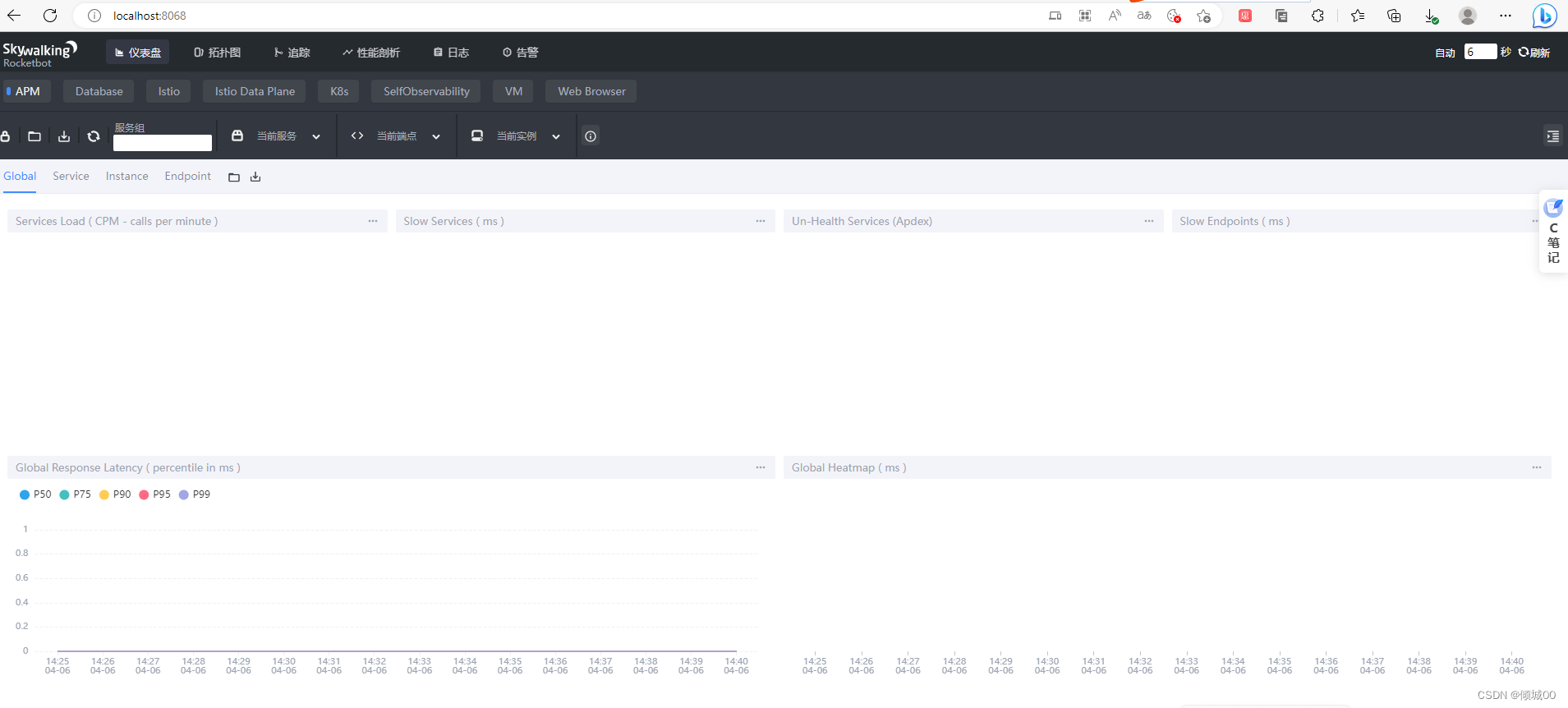The image size is (1568, 708).
Task: Select the VM dashboard tab
Action: pos(513,91)
